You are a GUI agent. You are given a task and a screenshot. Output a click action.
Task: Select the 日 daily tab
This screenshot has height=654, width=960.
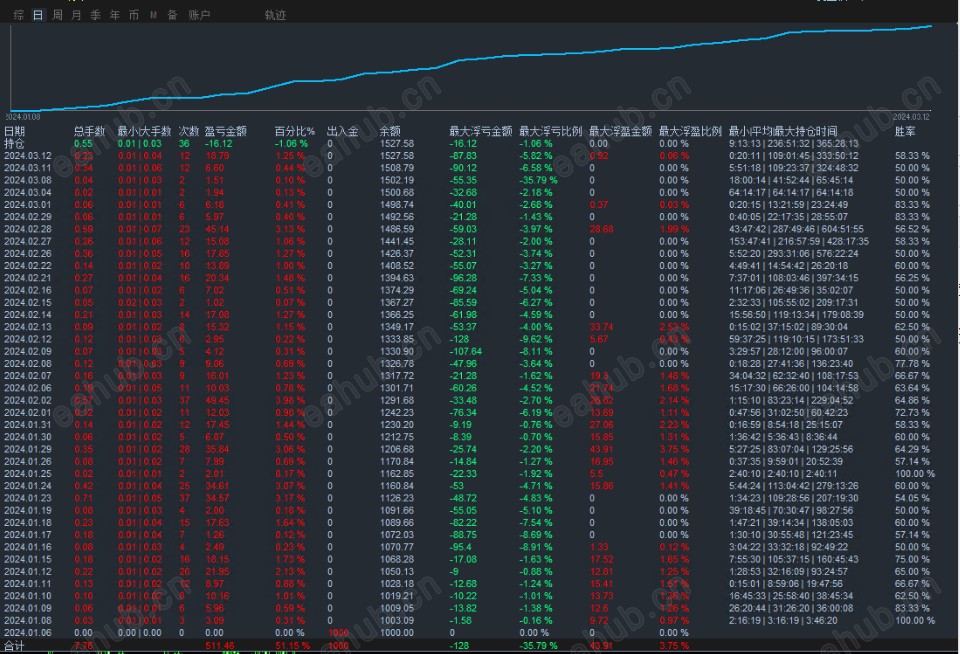pos(38,15)
